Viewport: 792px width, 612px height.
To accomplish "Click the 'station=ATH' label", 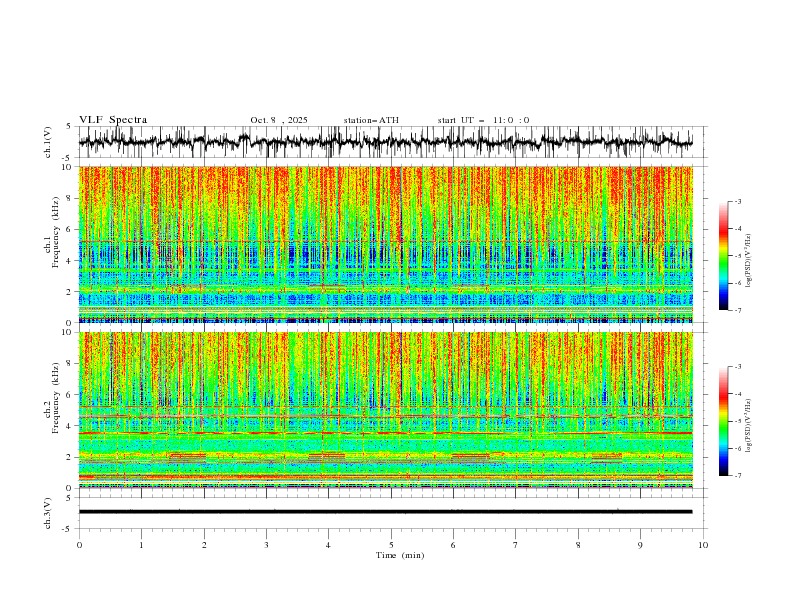I will pos(371,120).
